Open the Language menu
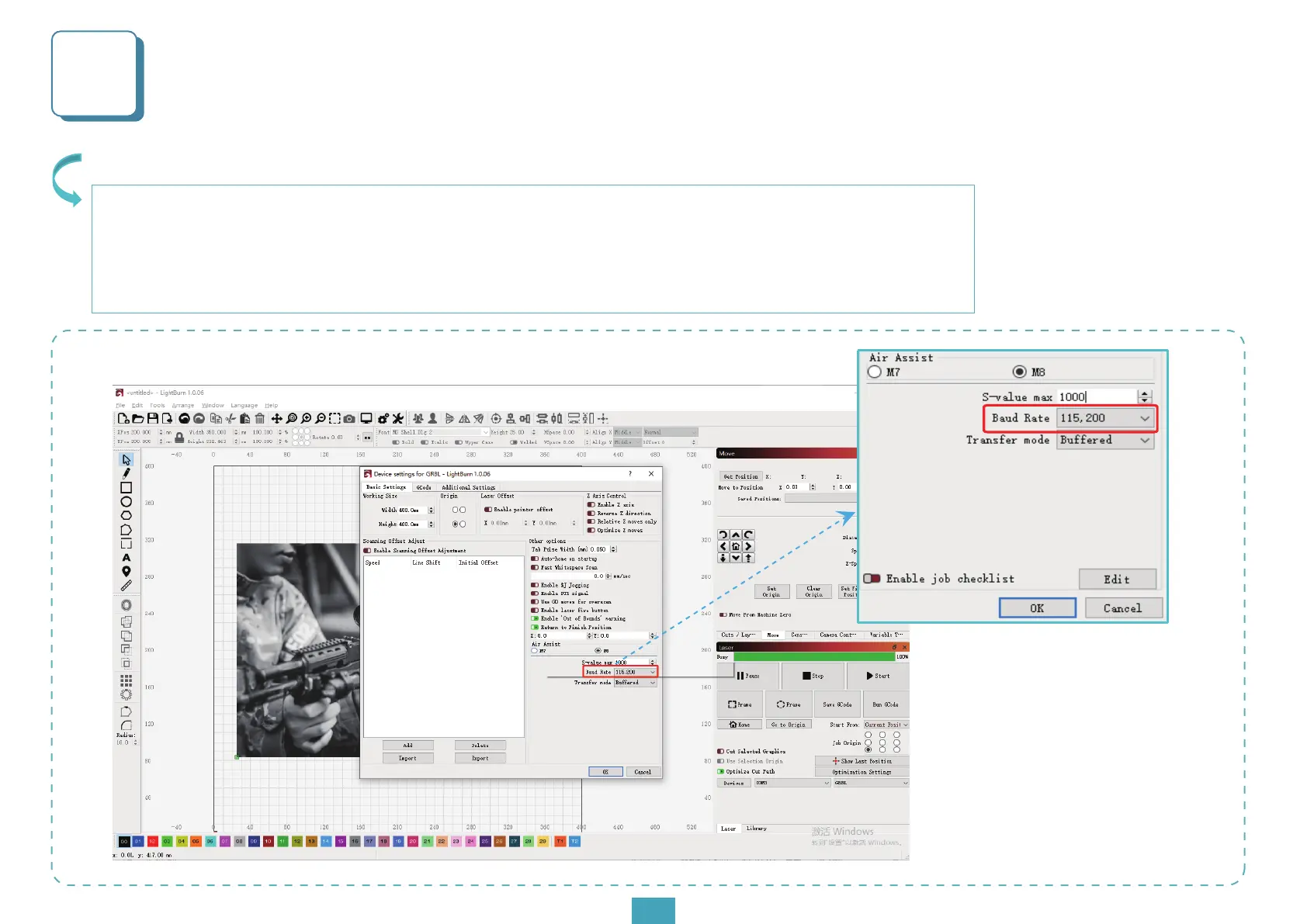Viewport: 1307px width, 924px height. pos(244,405)
